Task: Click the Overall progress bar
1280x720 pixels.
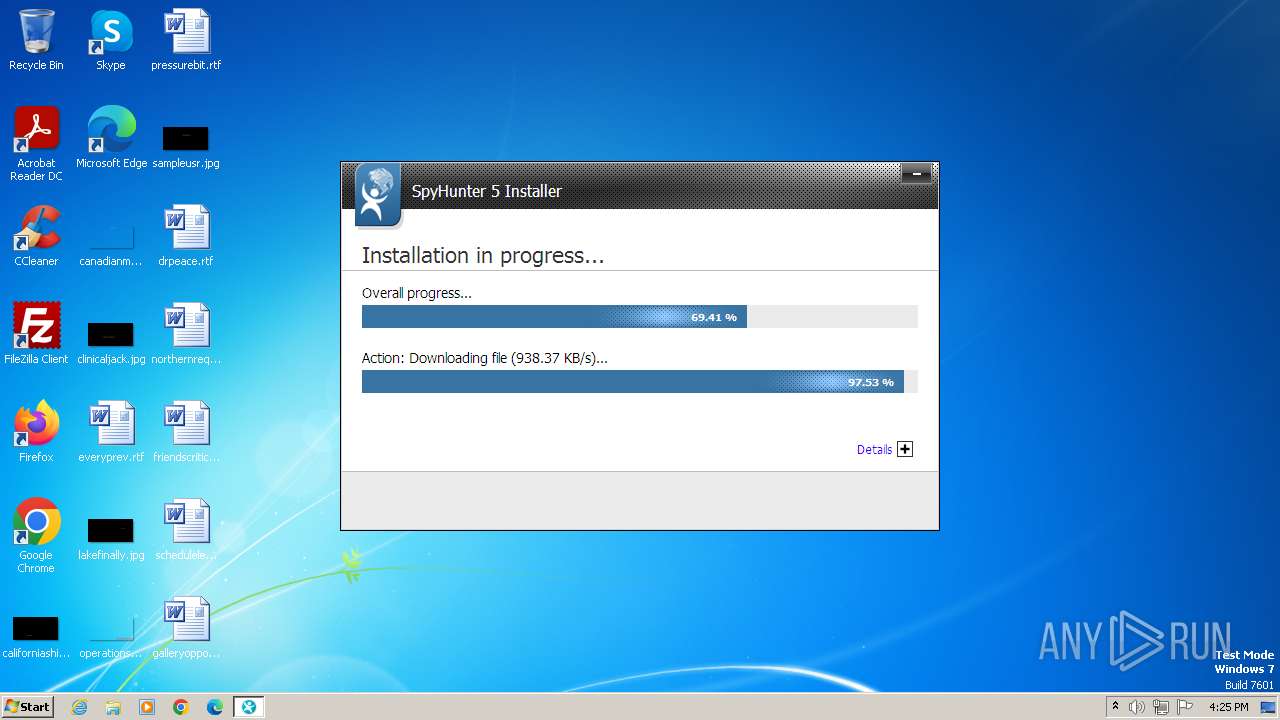Action: [639, 317]
